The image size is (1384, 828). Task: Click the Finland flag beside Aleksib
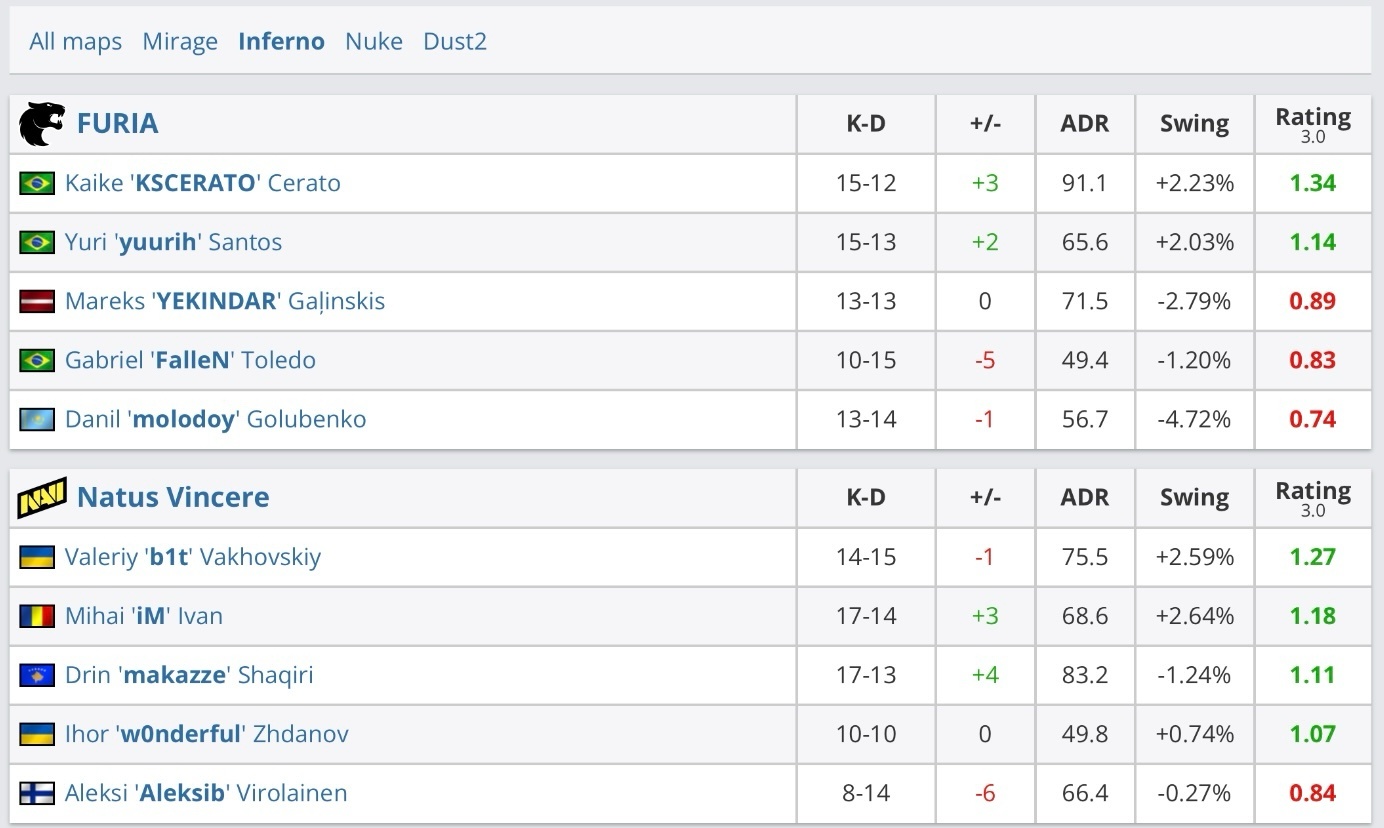click(37, 793)
